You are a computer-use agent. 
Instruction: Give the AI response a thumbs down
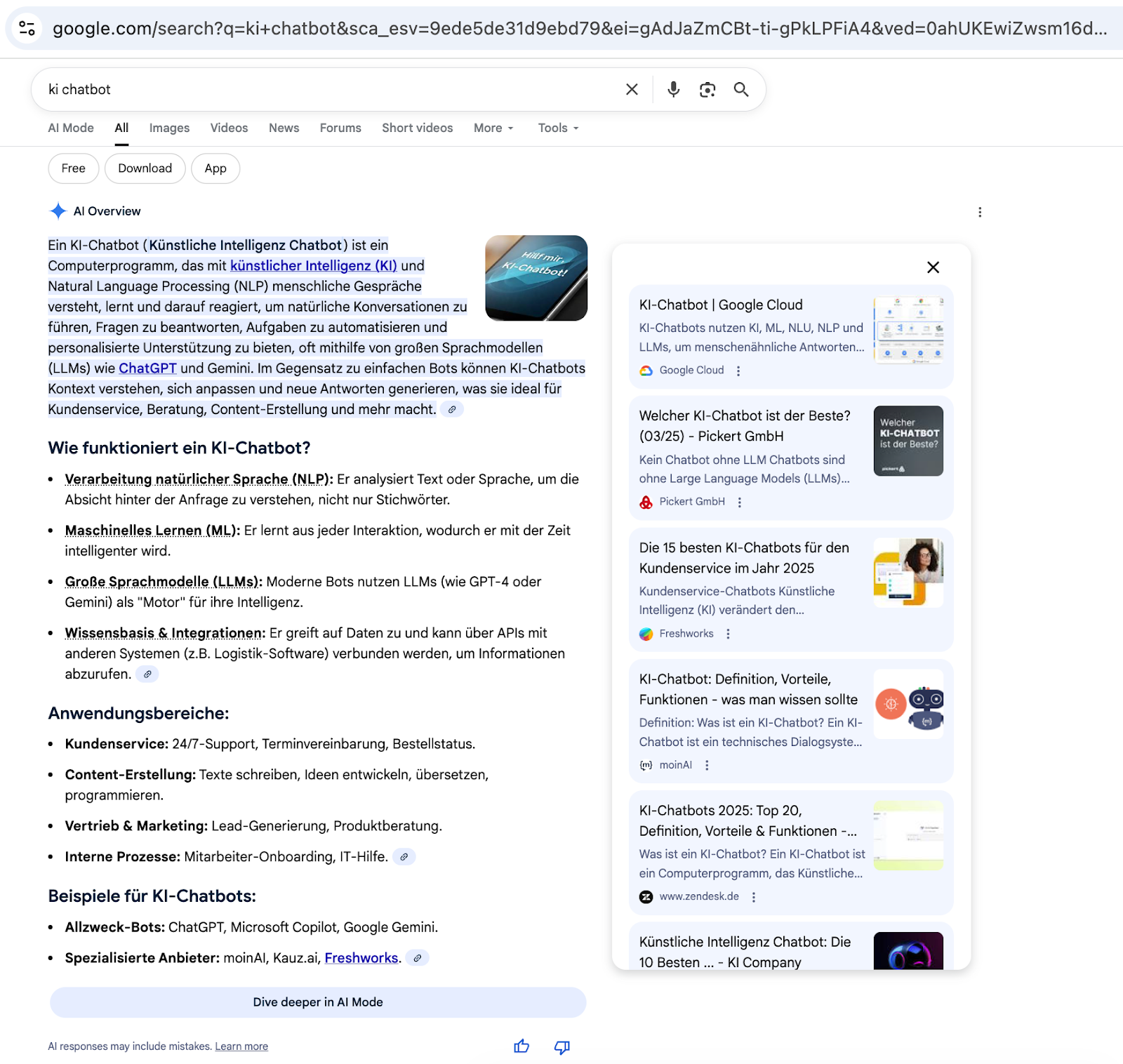tap(561, 1046)
